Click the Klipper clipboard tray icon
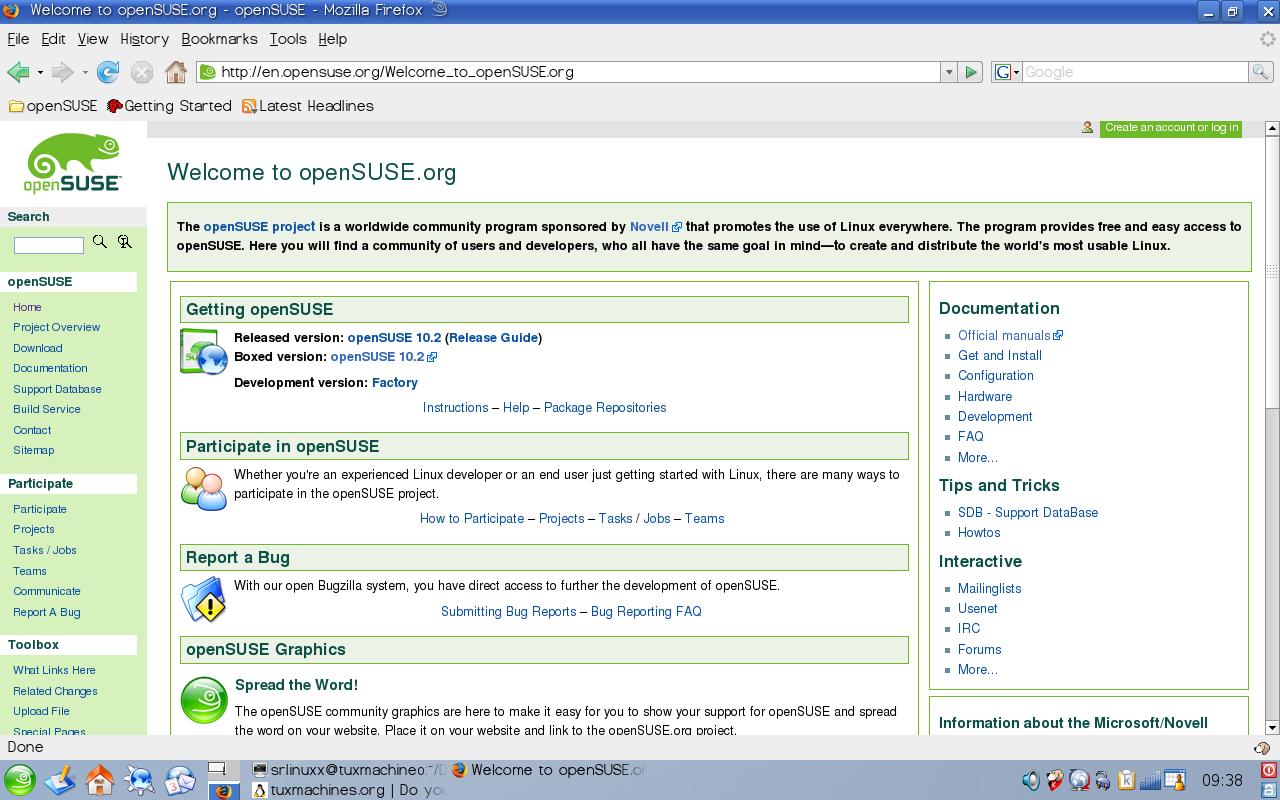Image resolution: width=1280 pixels, height=800 pixels. (1127, 780)
